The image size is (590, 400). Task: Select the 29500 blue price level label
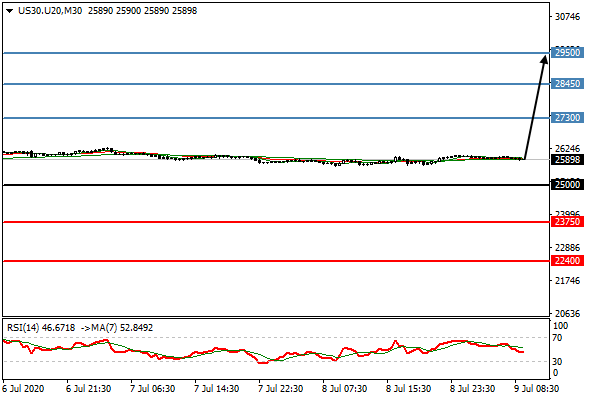[x=567, y=52]
